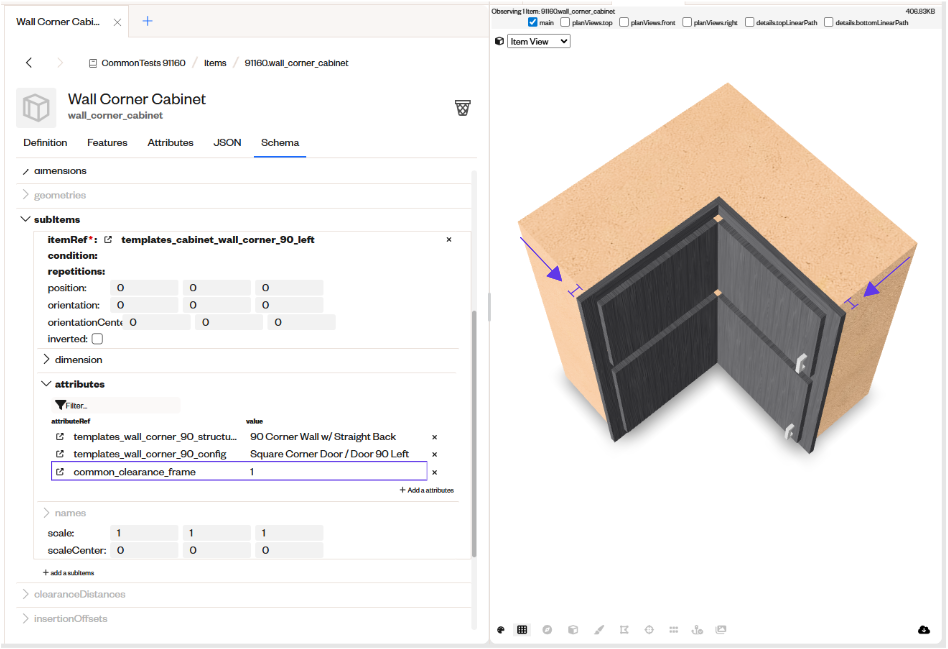Collapse the attributes subsection
The width and height of the screenshot is (948, 649).
click(47, 384)
